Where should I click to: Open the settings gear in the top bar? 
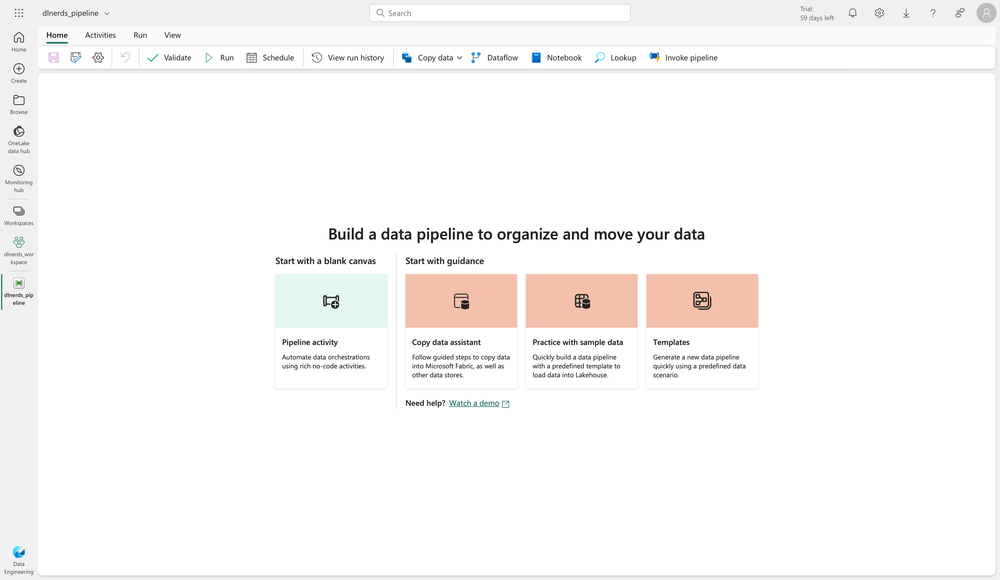pyautogui.click(x=880, y=13)
